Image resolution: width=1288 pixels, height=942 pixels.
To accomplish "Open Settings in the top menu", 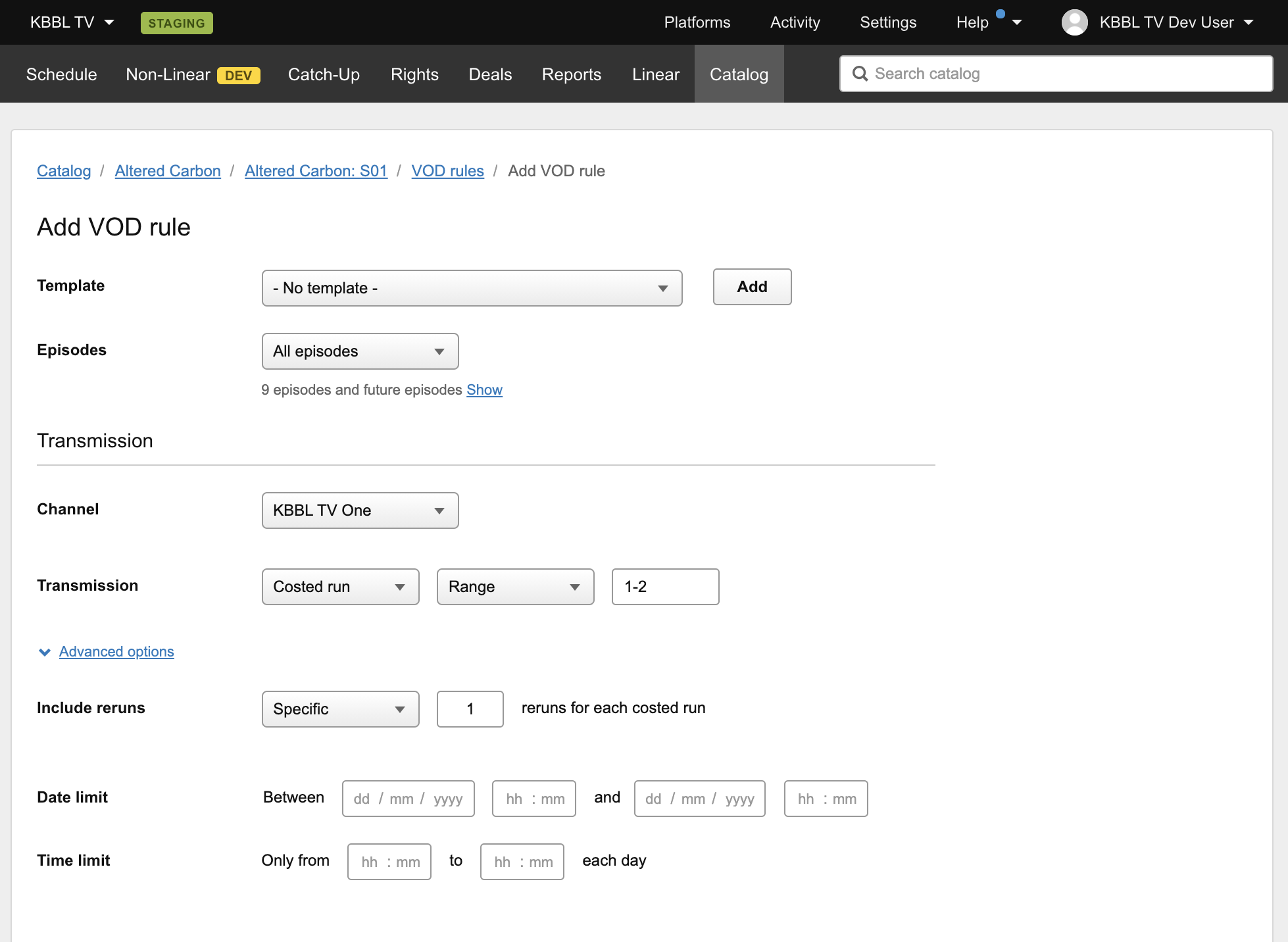I will (x=888, y=22).
